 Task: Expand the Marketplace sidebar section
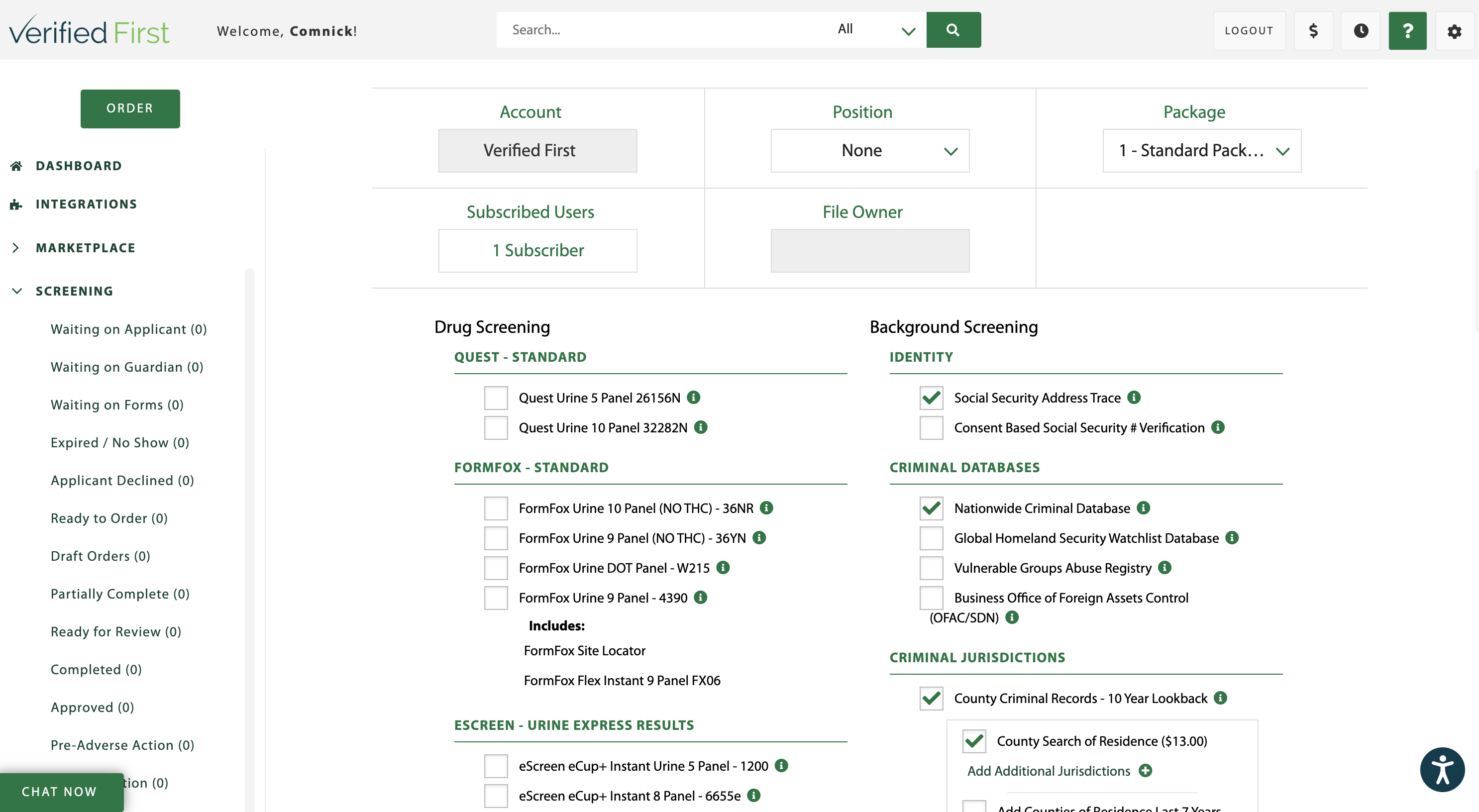[x=85, y=248]
